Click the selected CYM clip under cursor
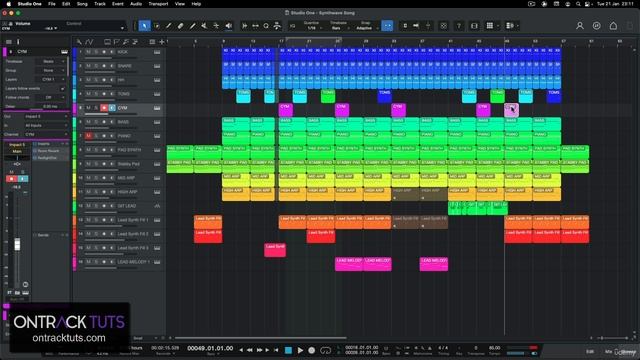The width and height of the screenshot is (640, 360). click(x=511, y=110)
